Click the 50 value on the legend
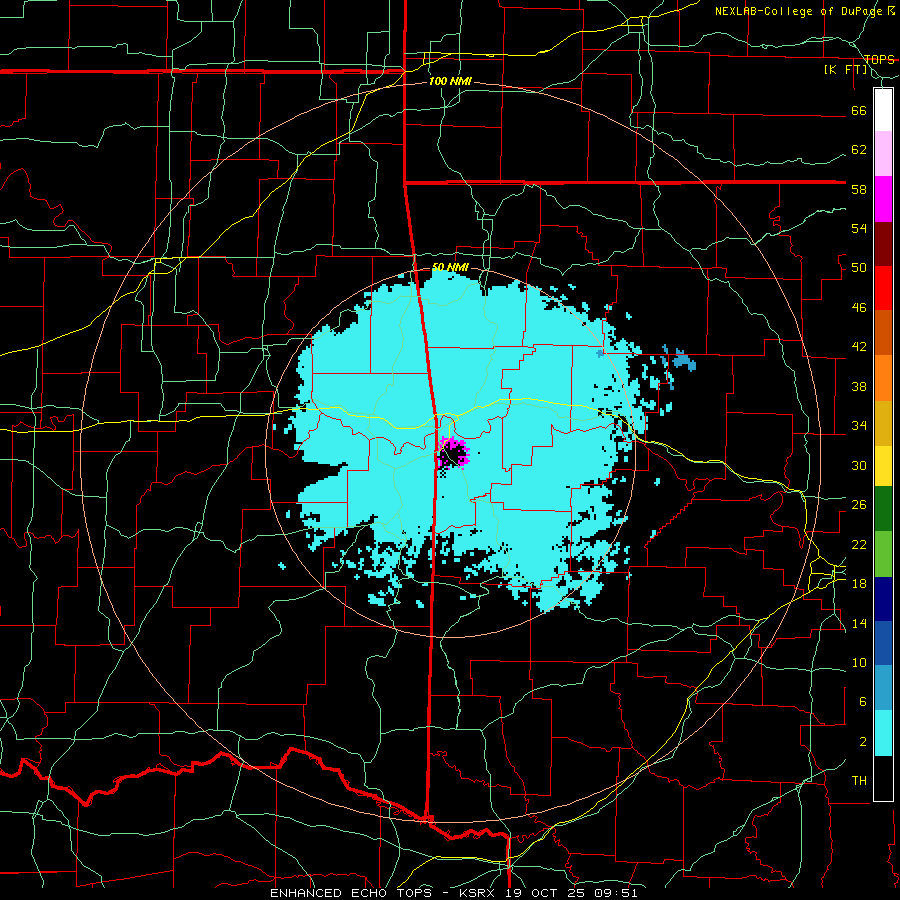 (859, 268)
